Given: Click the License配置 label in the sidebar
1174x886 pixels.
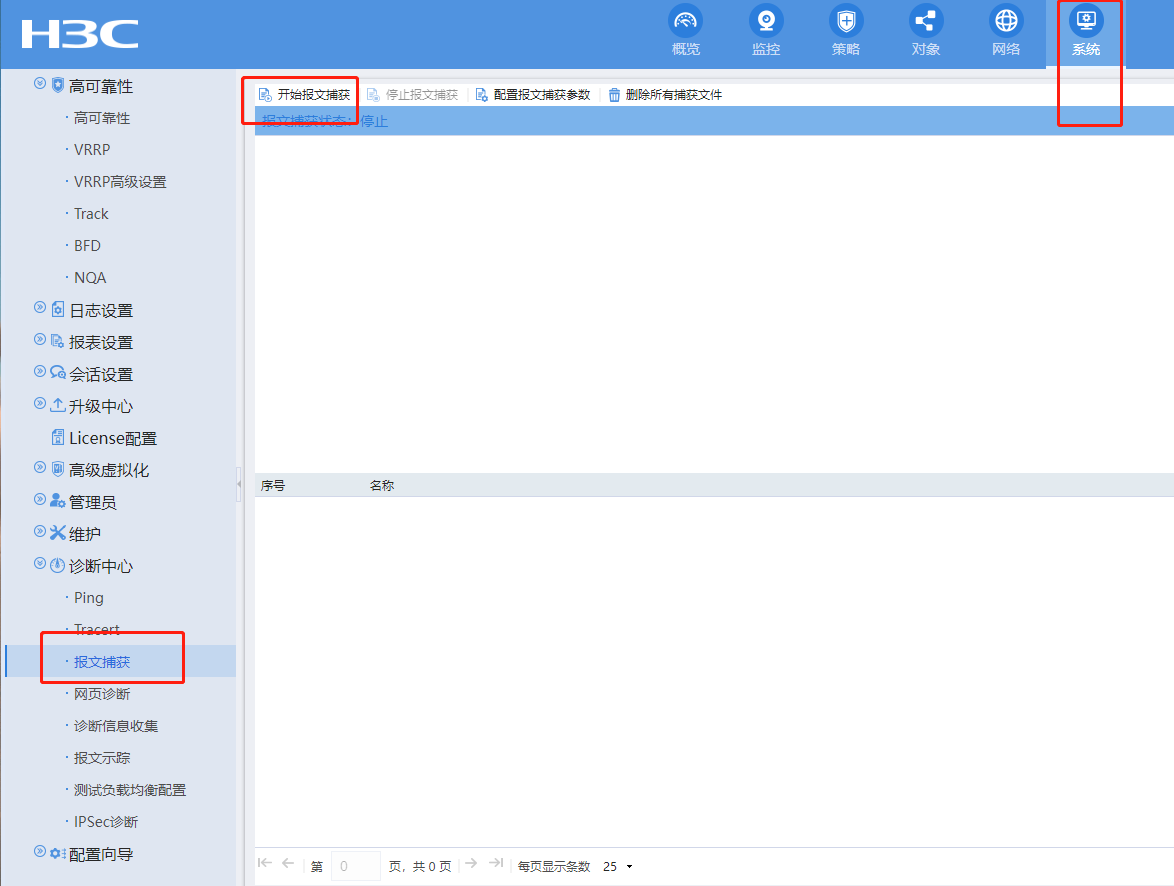Looking at the screenshot, I should [x=113, y=438].
